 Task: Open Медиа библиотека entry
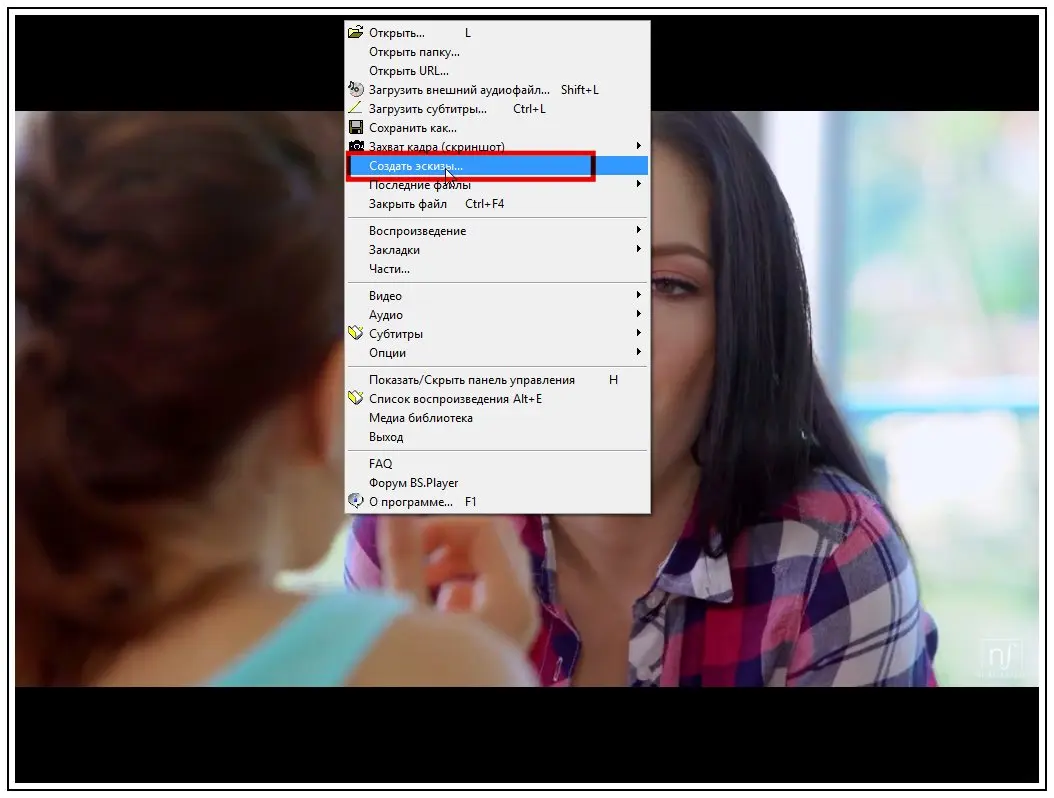point(497,417)
